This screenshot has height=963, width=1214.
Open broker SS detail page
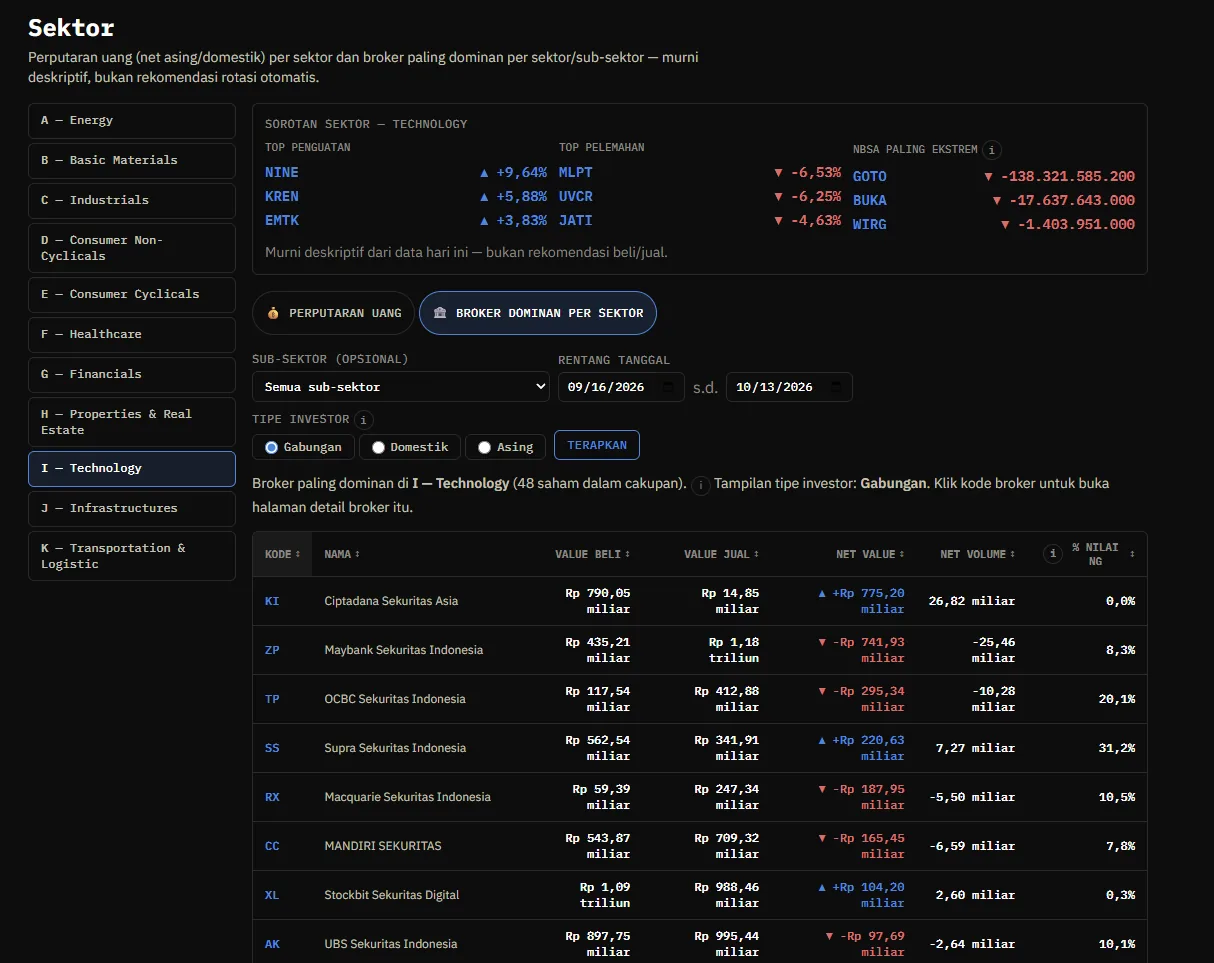272,748
